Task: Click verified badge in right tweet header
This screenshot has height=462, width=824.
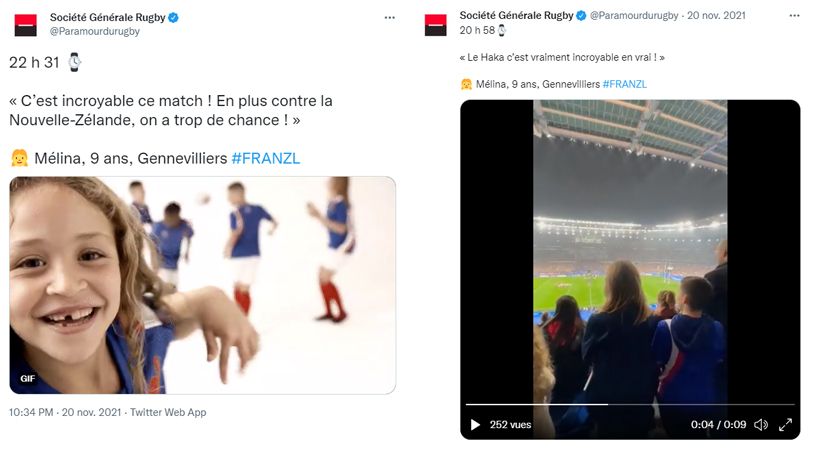Action: pyautogui.click(x=581, y=16)
